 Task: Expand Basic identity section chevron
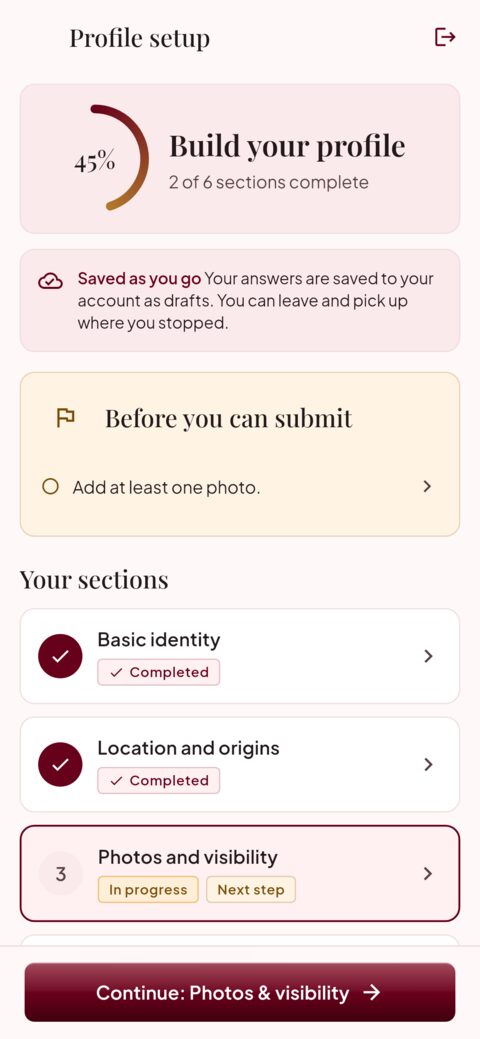(x=428, y=656)
